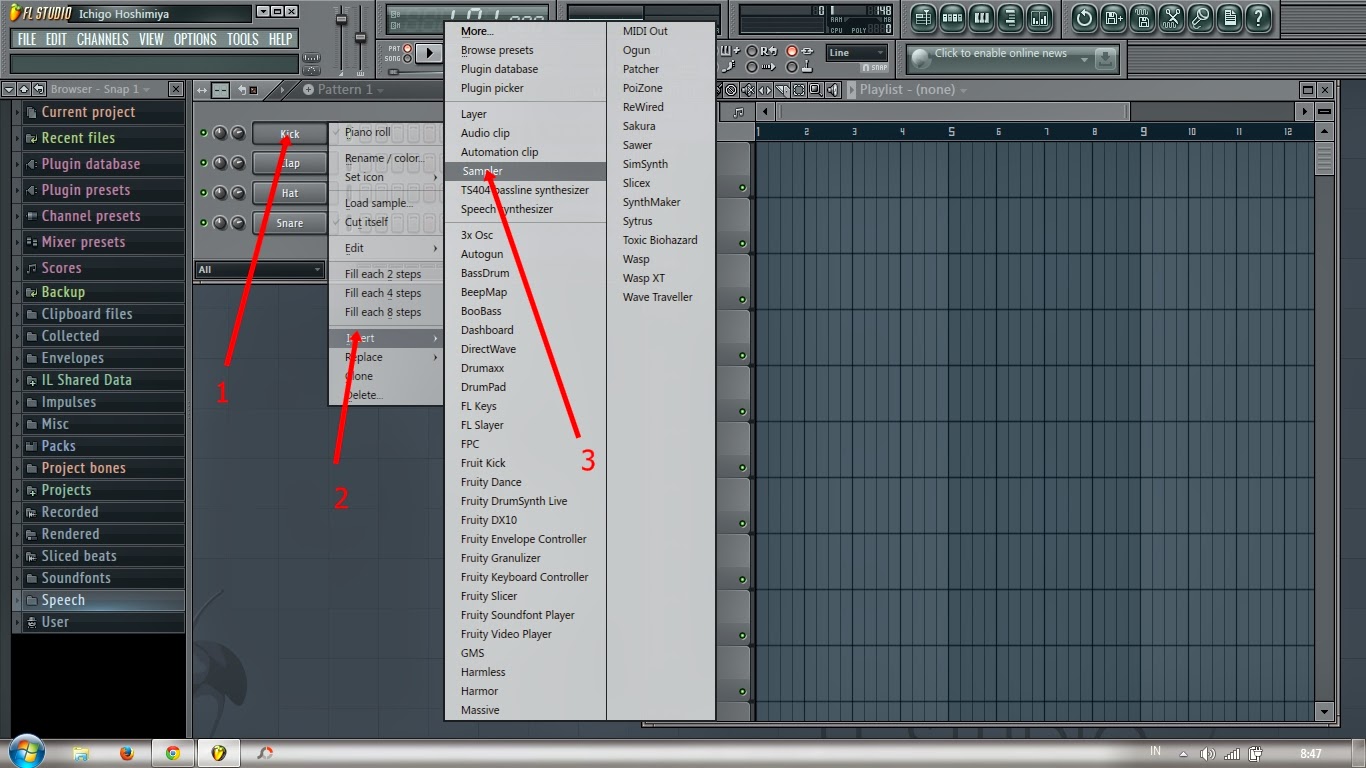Adjust the main pitch slider
This screenshot has width=1366, height=768.
[360, 37]
